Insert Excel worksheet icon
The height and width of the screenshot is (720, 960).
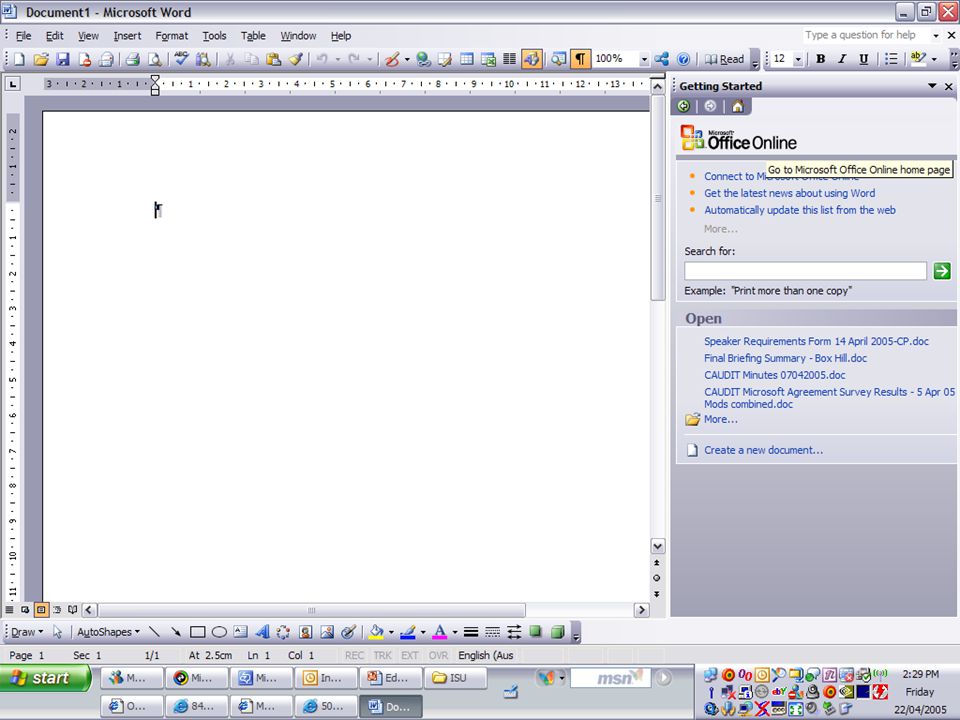pyautogui.click(x=488, y=59)
